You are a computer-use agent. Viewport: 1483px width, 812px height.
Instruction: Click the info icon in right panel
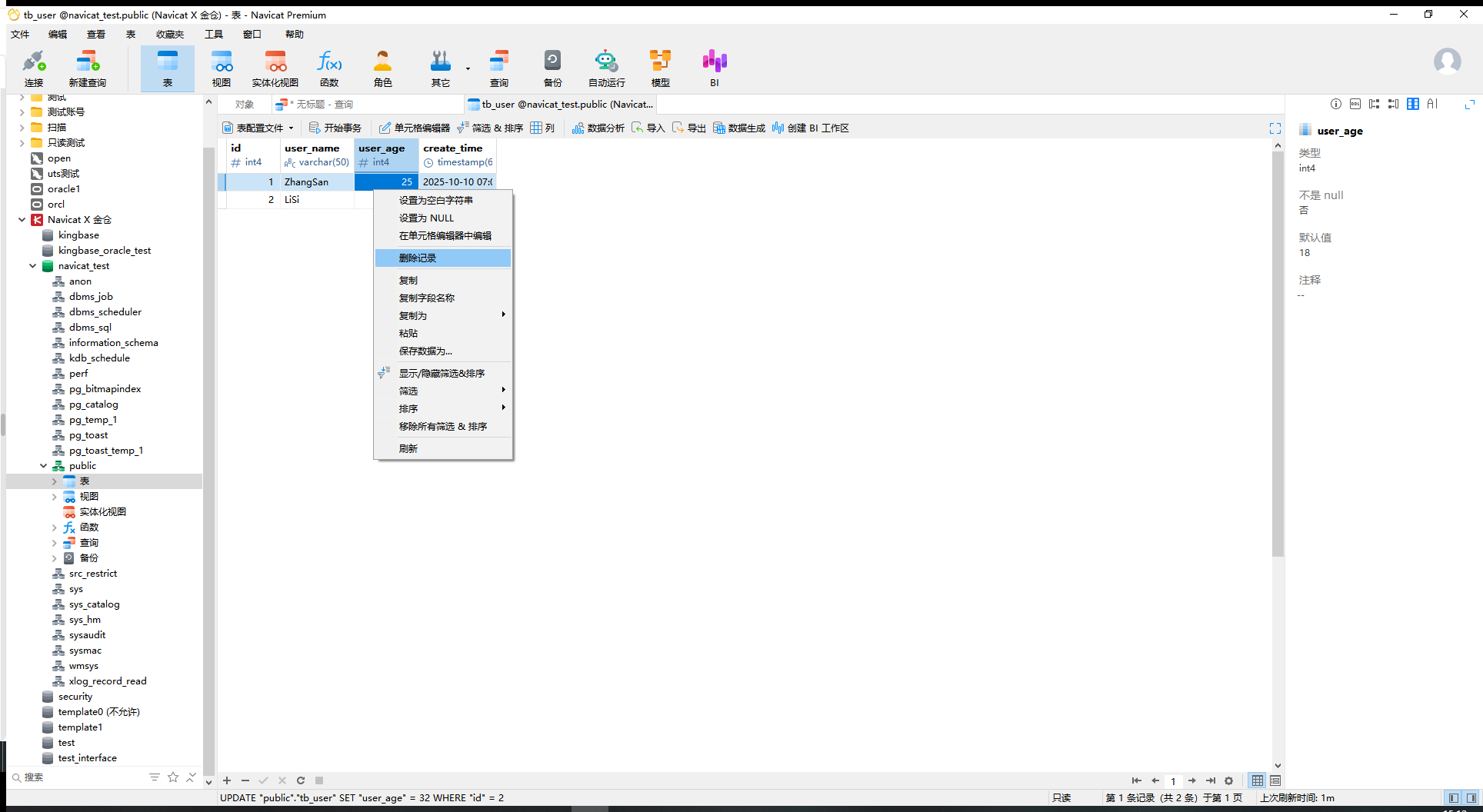(1336, 104)
